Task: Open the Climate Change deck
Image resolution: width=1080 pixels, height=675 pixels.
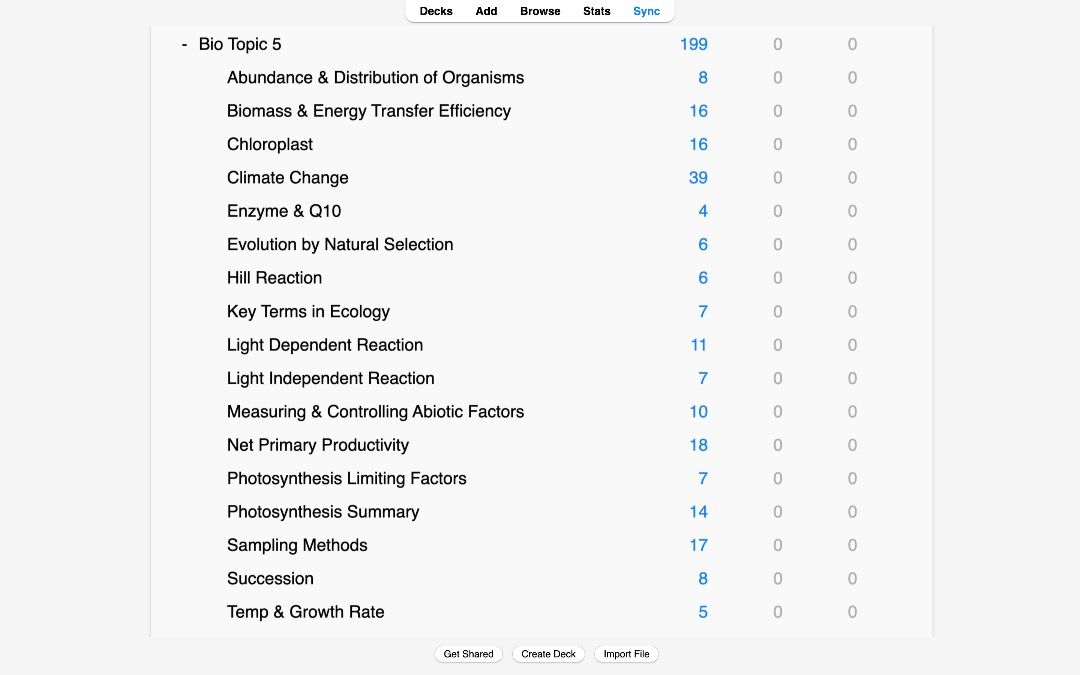Action: (287, 177)
